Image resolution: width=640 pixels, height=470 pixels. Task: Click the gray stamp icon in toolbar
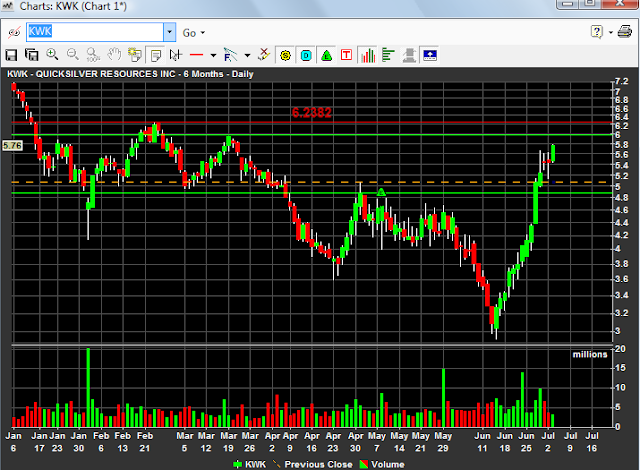[x=409, y=55]
